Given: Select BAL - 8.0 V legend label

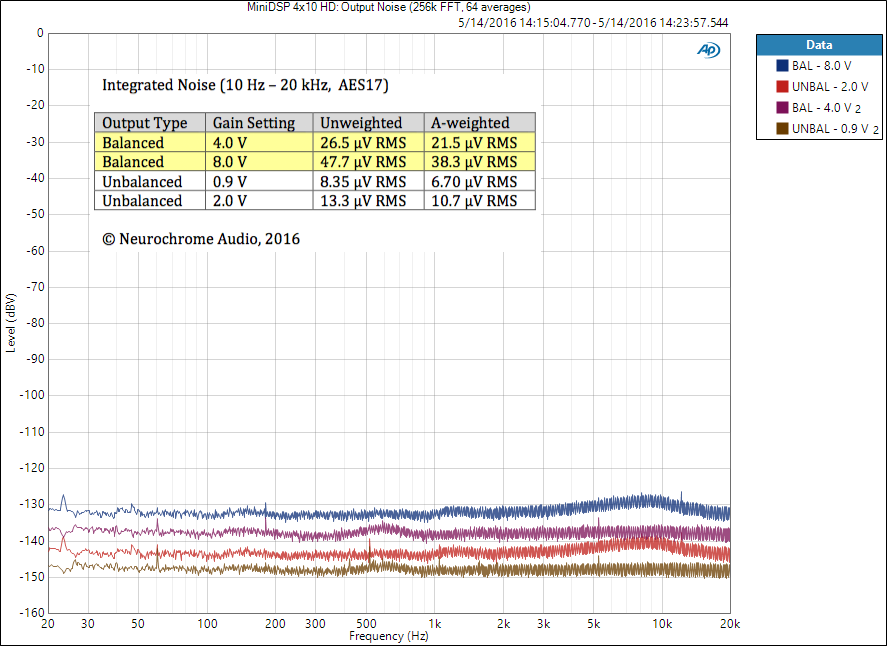Looking at the screenshot, I should (x=821, y=66).
